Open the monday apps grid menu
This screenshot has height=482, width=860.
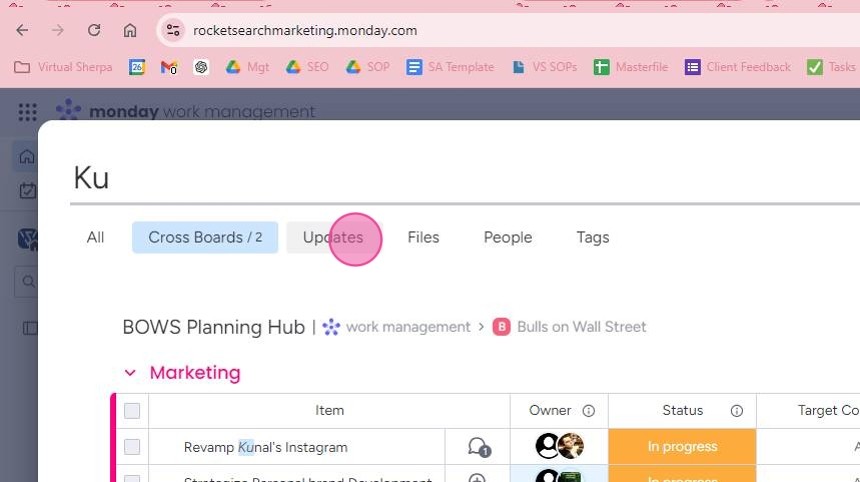(x=27, y=112)
